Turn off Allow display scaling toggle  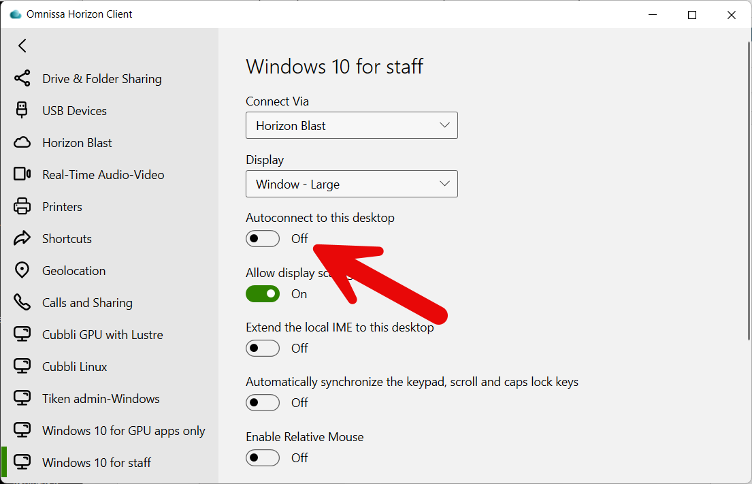[x=263, y=294]
